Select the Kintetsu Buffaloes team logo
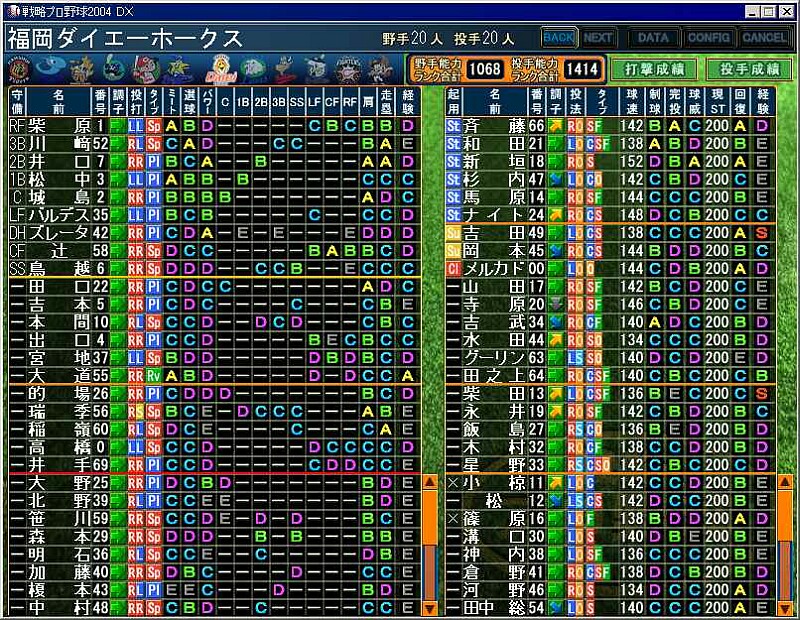Image resolution: width=800 pixels, height=620 pixels. point(286,69)
